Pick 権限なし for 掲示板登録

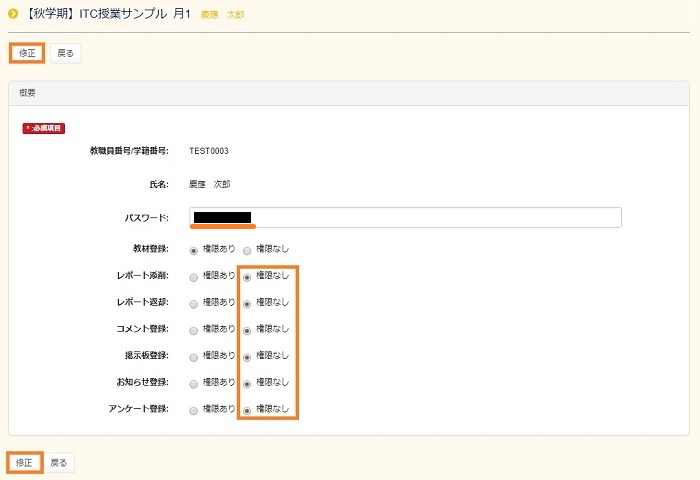point(247,356)
